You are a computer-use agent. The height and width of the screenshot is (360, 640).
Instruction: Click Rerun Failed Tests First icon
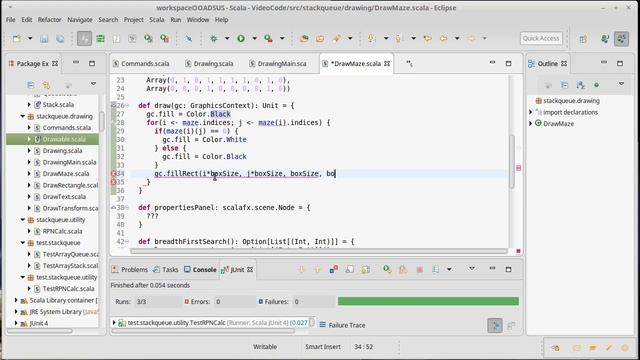[x=403, y=269]
